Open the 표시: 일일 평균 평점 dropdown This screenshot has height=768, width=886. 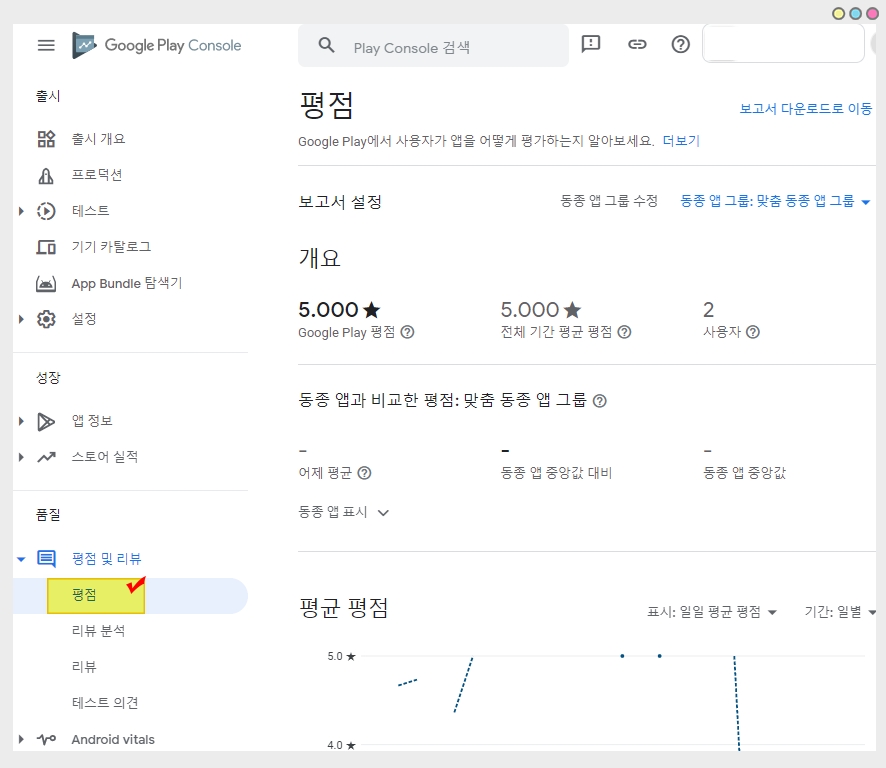coord(712,612)
